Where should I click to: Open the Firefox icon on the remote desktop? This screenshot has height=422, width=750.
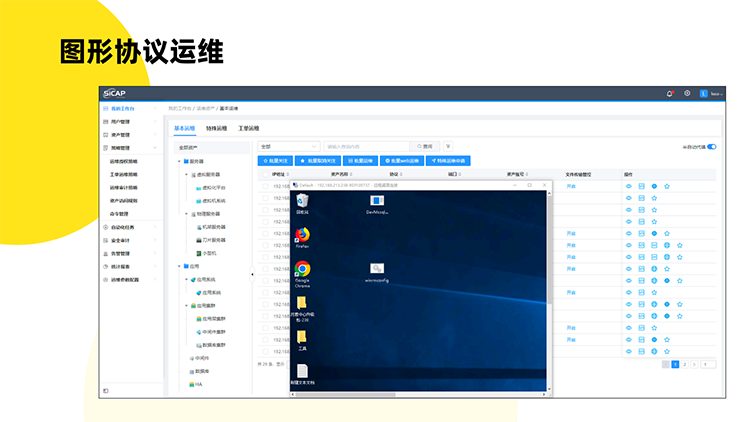(302, 235)
